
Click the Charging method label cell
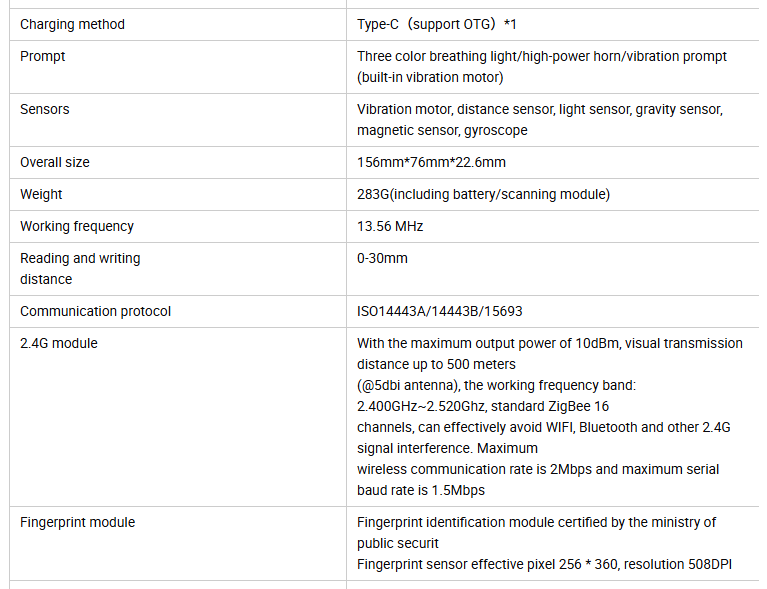[x=72, y=24]
